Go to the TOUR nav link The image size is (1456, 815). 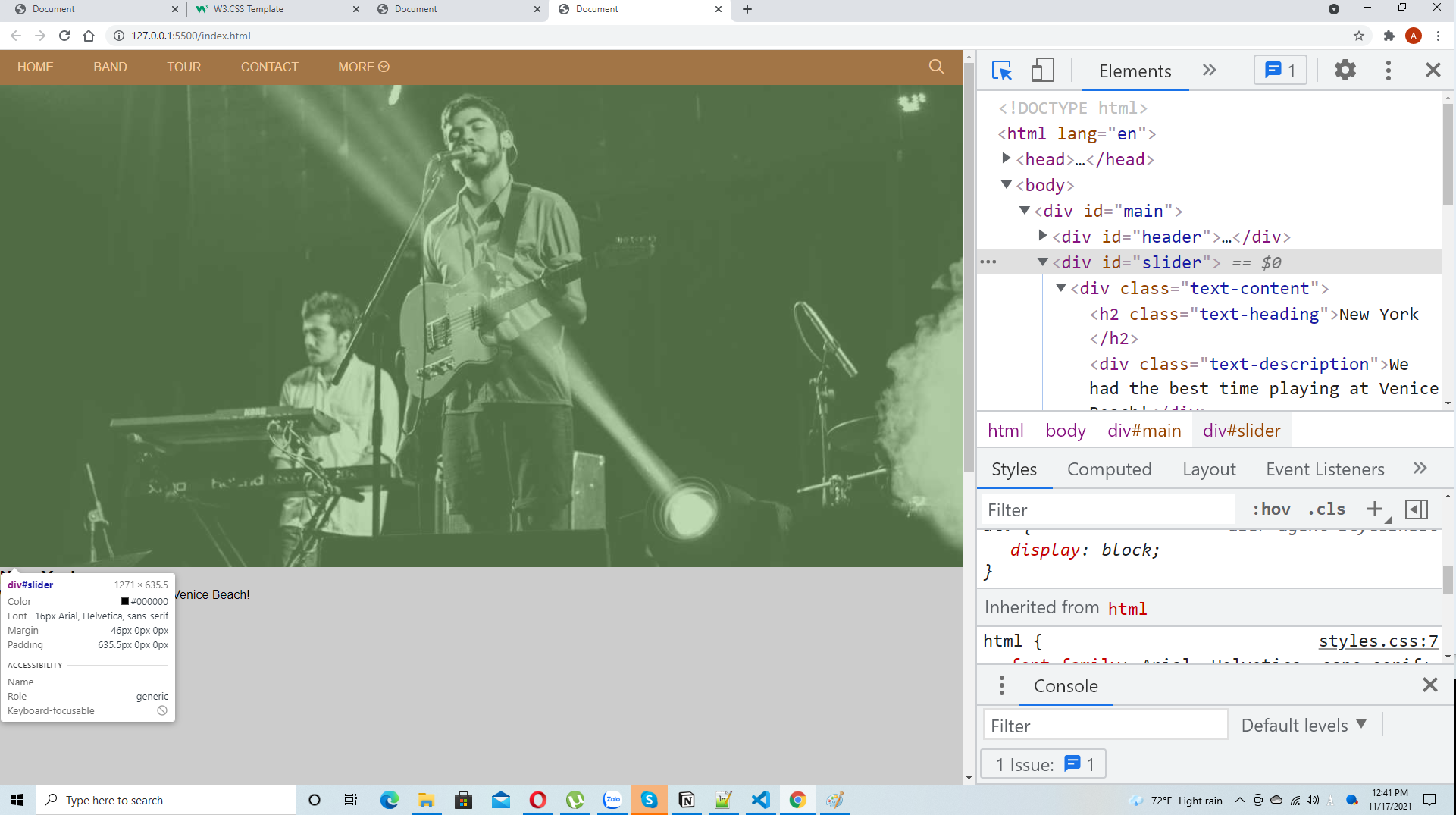[x=183, y=67]
